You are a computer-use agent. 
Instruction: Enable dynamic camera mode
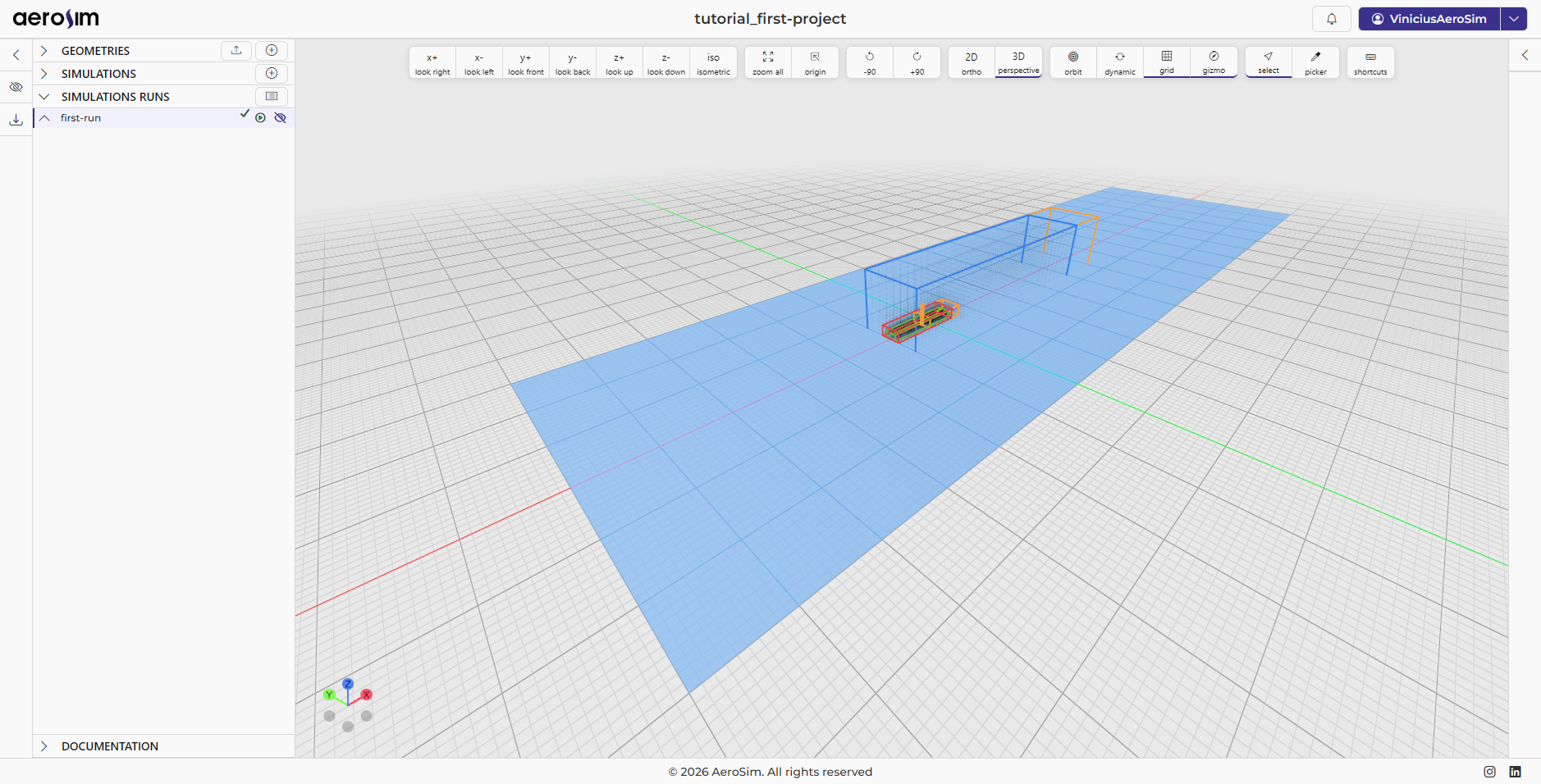click(1120, 63)
